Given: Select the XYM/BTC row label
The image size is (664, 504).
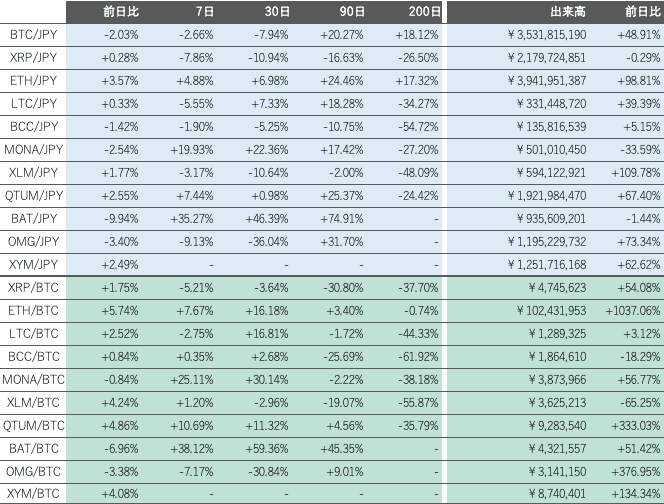Looking at the screenshot, I should (x=33, y=496).
